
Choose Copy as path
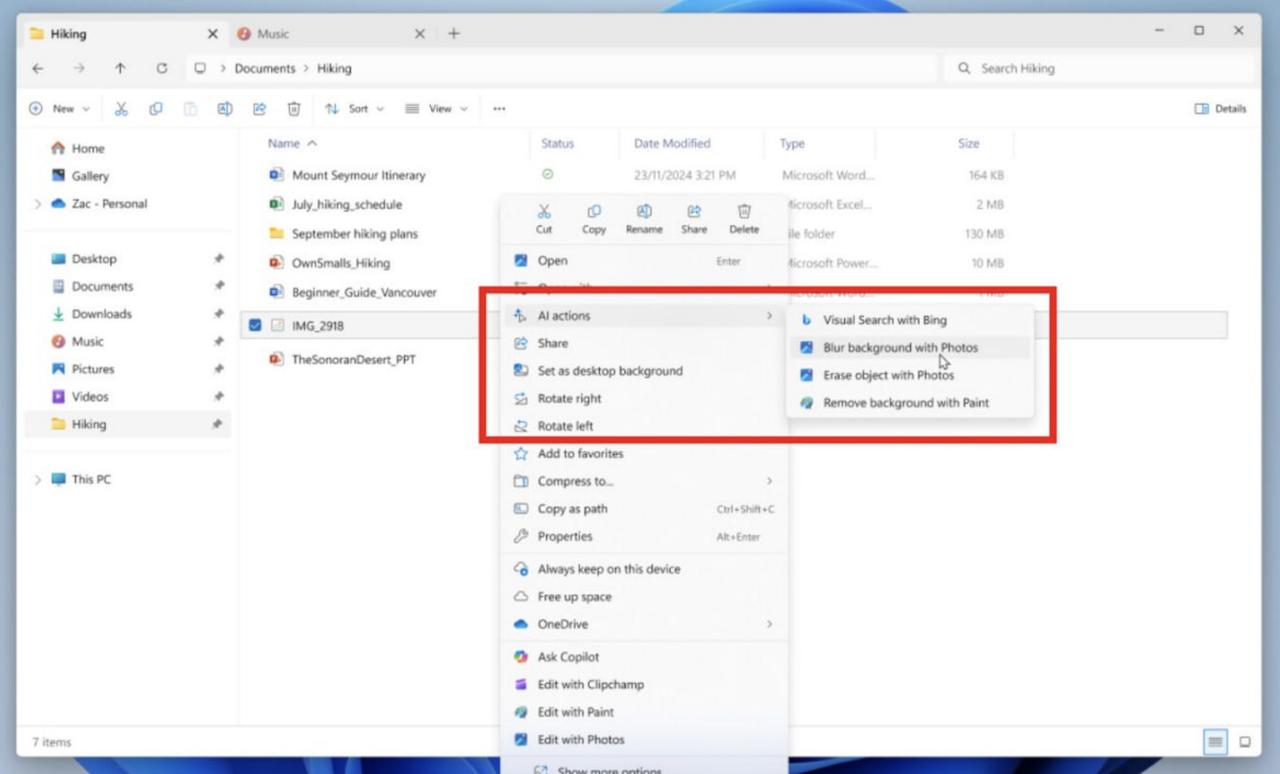pyautogui.click(x=644, y=509)
